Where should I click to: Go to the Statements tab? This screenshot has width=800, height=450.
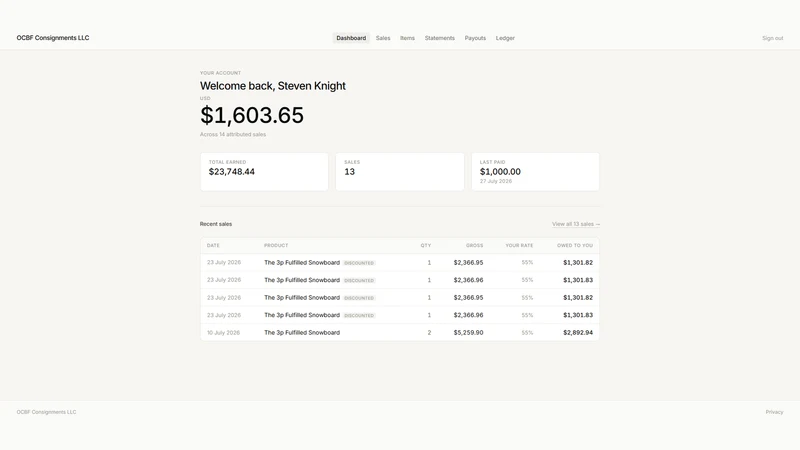point(439,38)
